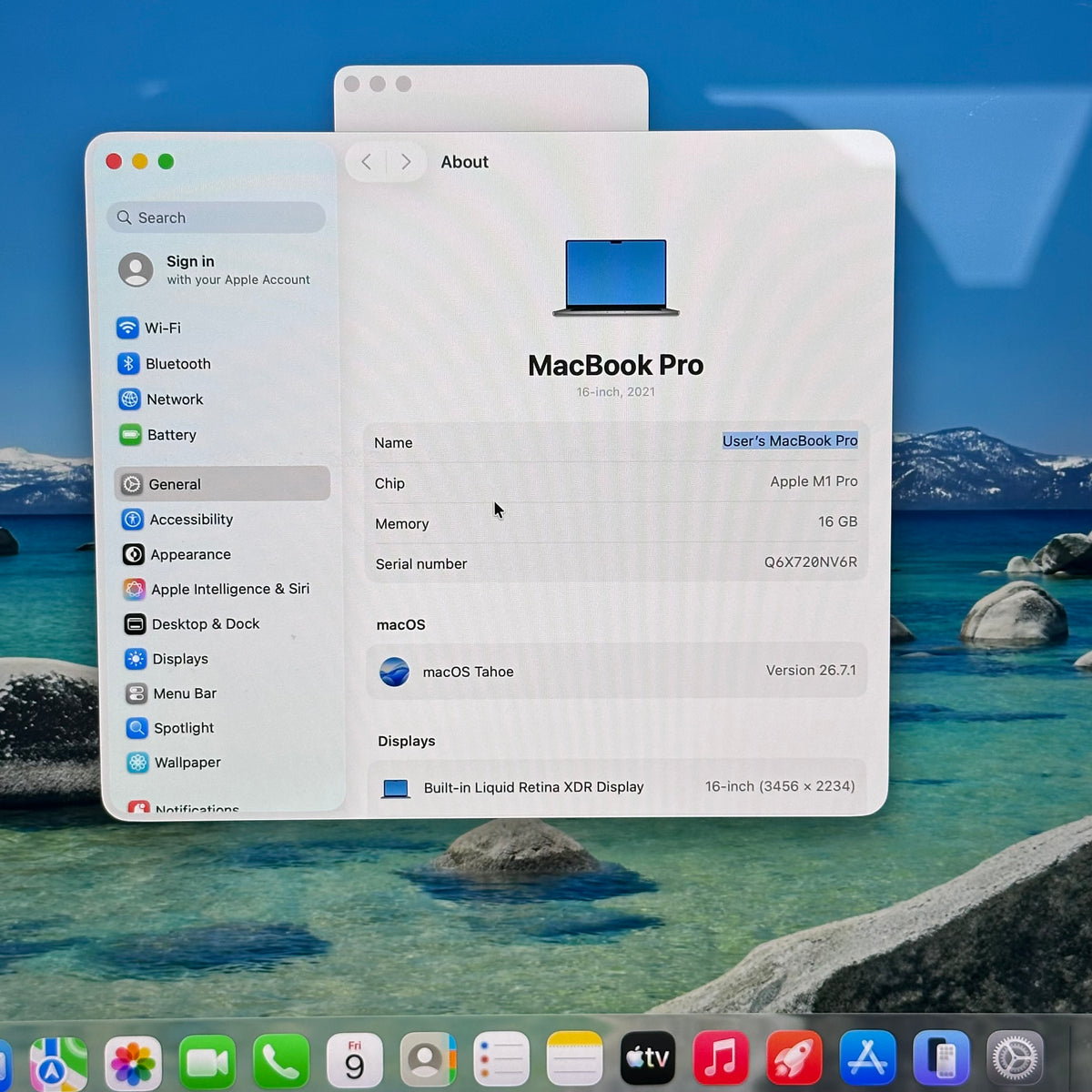1092x1092 pixels.
Task: Close the System Settings window with red button
Action: (x=114, y=161)
